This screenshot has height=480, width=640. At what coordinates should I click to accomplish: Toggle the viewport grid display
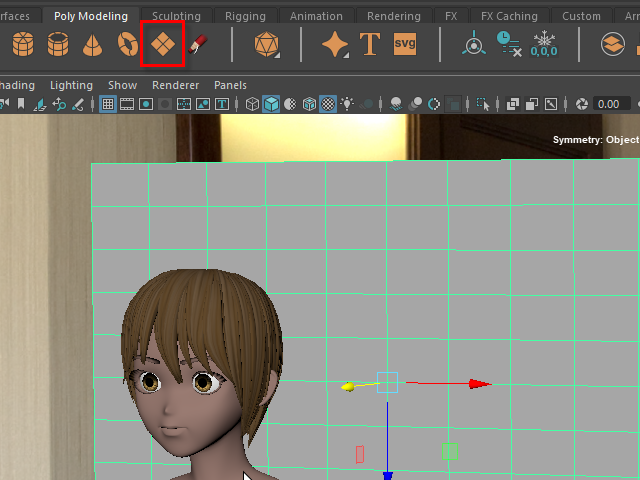point(109,104)
